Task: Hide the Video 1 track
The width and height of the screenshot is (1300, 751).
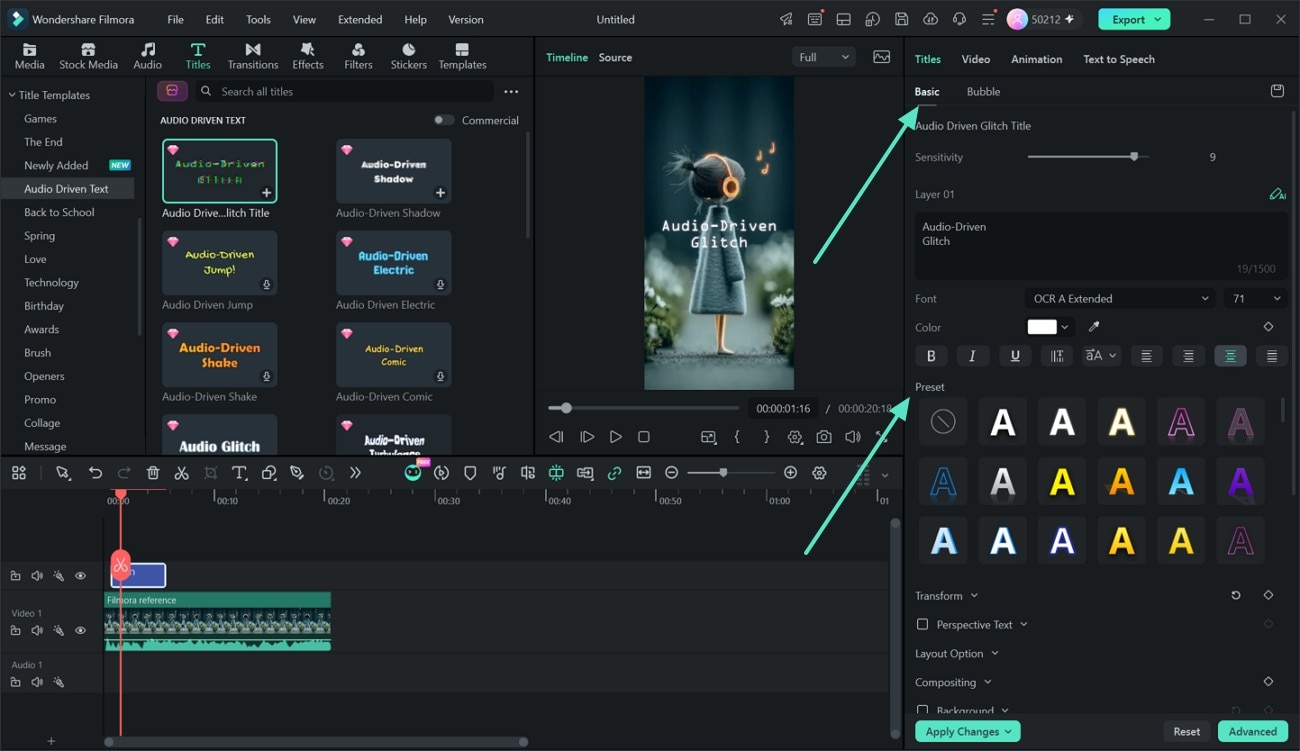Action: pos(81,630)
